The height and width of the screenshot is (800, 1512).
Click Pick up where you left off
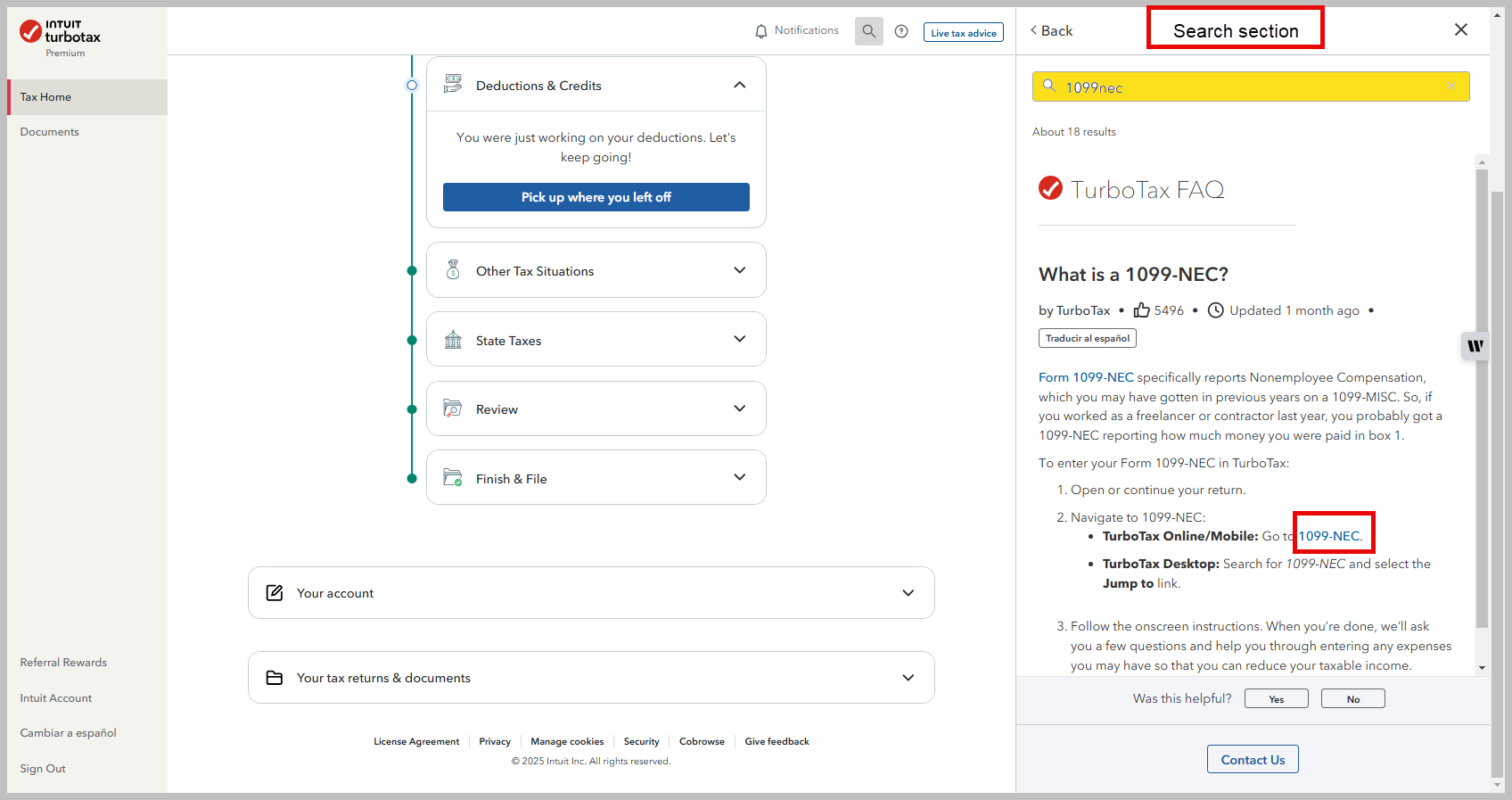[x=596, y=197]
